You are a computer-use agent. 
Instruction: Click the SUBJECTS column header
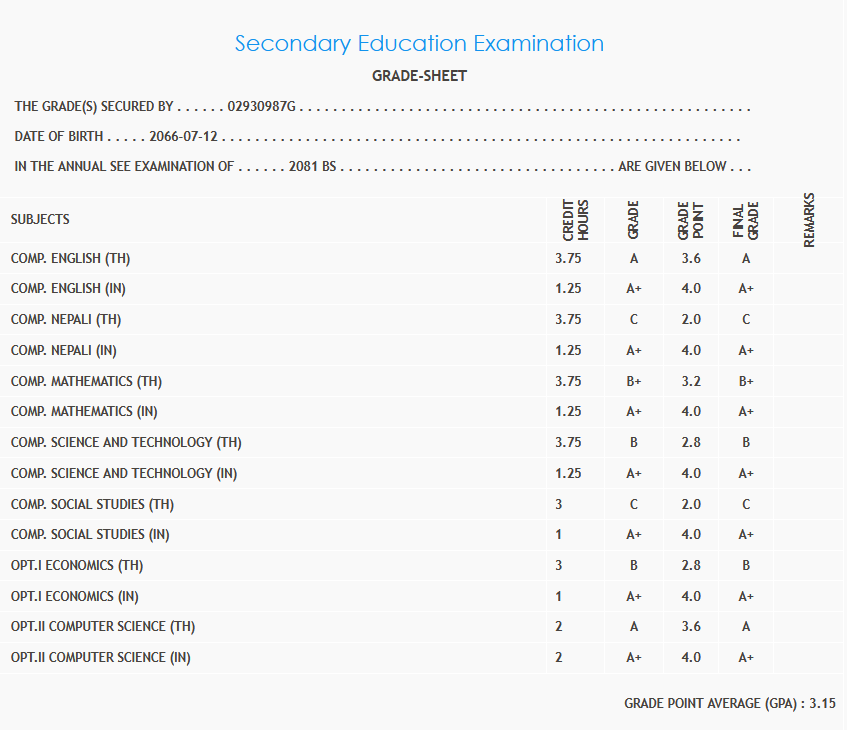click(x=40, y=219)
